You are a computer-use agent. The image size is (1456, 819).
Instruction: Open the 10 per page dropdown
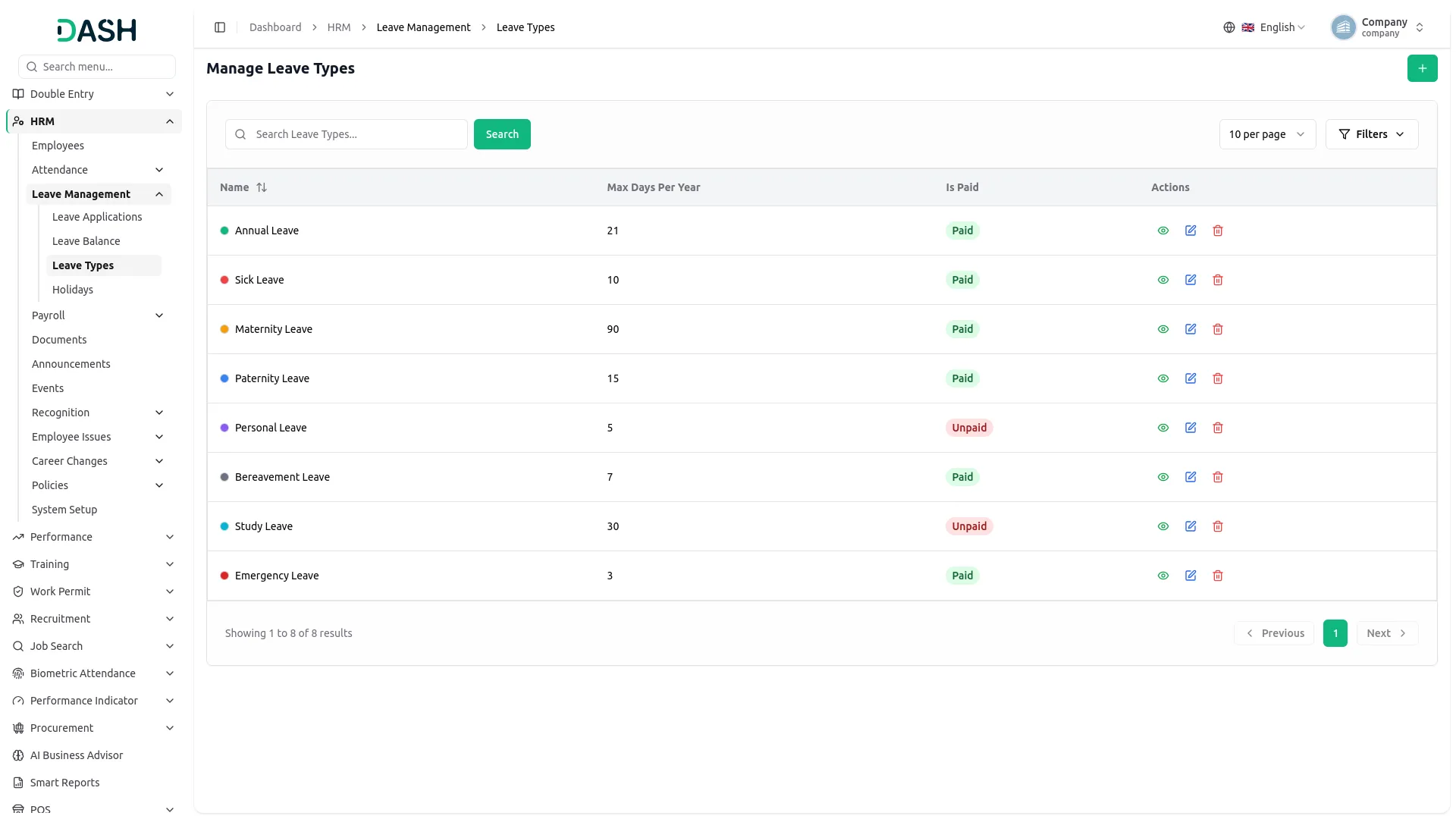(x=1267, y=134)
